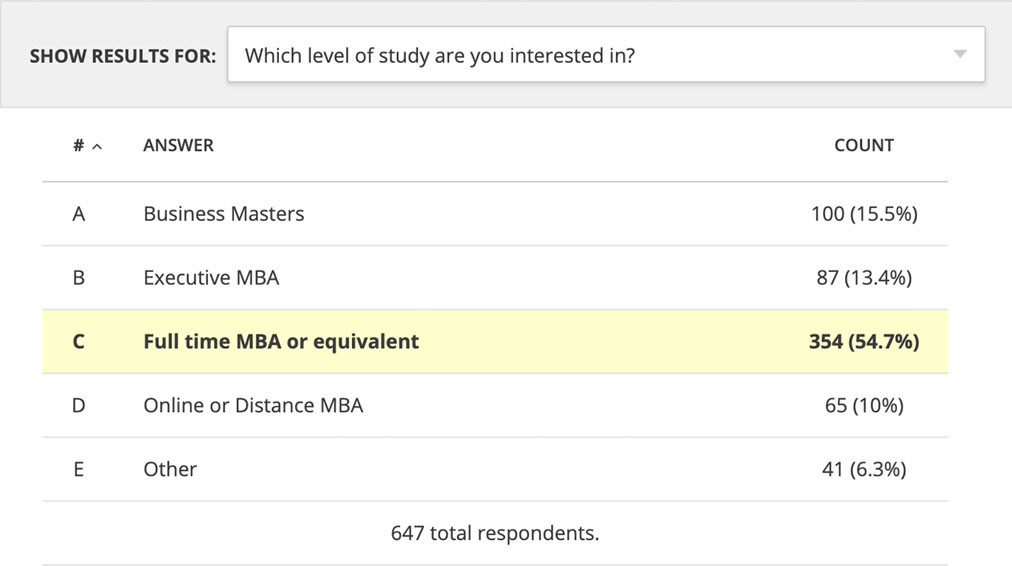This screenshot has width=1012, height=566.
Task: Click the 41 (6.3%) count value
Action: (x=864, y=469)
